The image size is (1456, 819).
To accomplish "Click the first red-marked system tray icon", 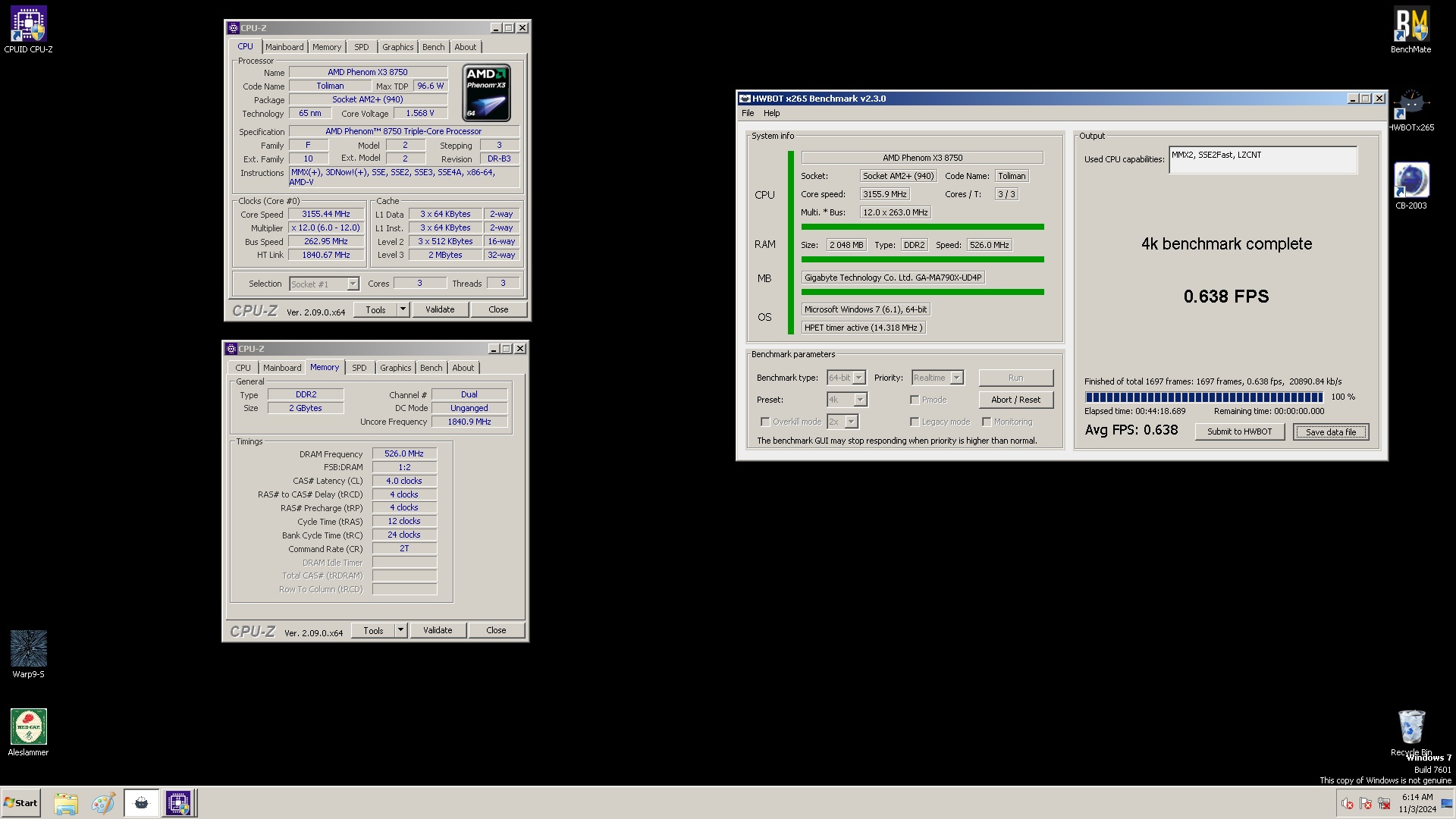I will [x=1348, y=804].
